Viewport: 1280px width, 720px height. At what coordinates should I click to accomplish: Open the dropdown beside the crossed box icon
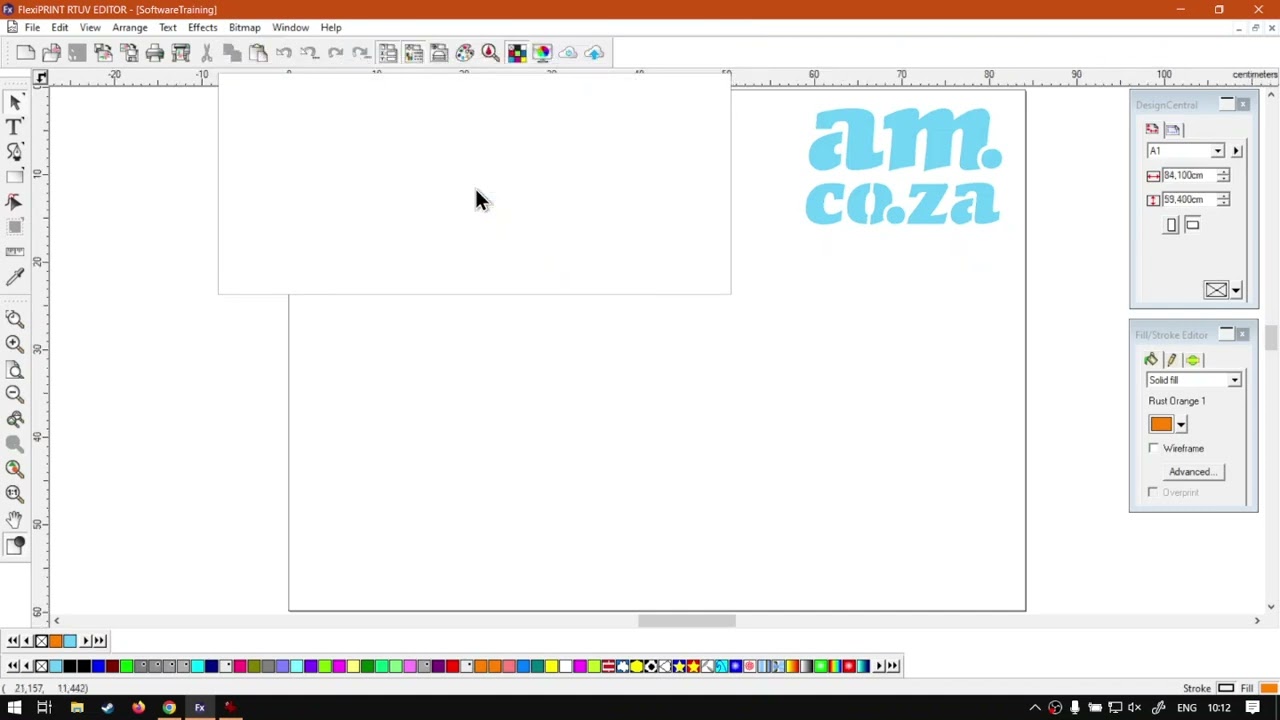pos(1236,290)
